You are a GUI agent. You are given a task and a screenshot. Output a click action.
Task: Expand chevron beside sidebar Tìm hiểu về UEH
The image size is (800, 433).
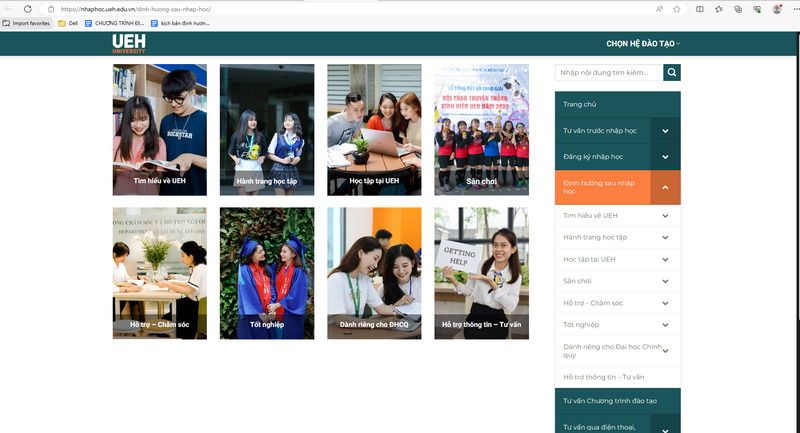coord(665,216)
